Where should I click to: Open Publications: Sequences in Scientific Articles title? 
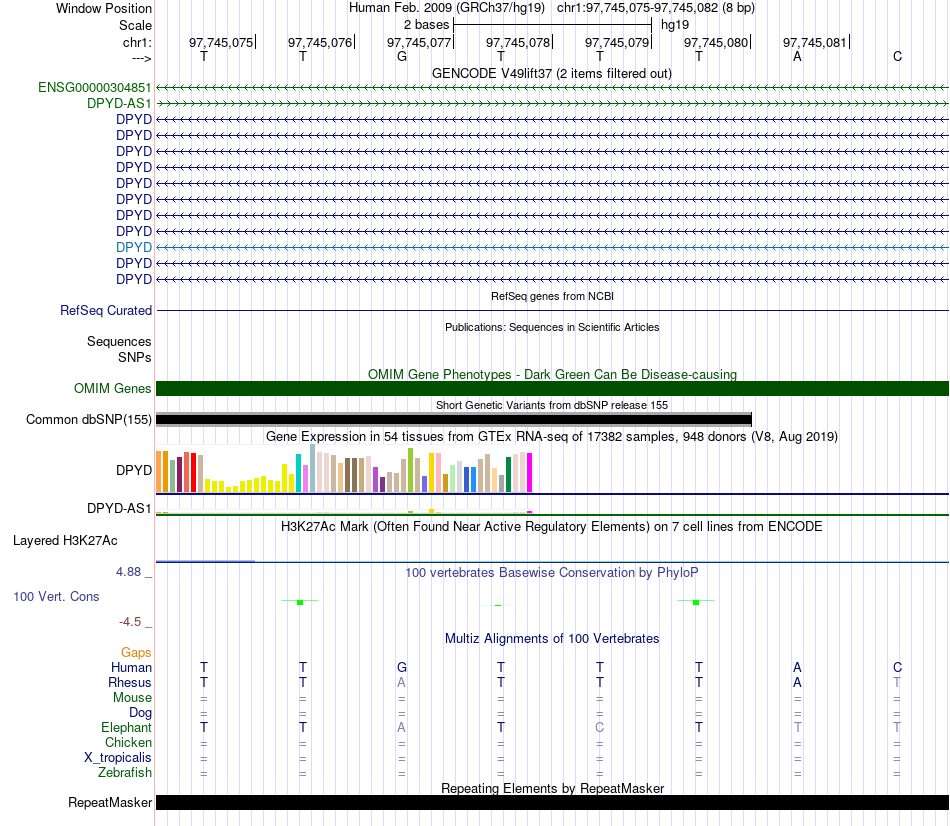pos(552,327)
